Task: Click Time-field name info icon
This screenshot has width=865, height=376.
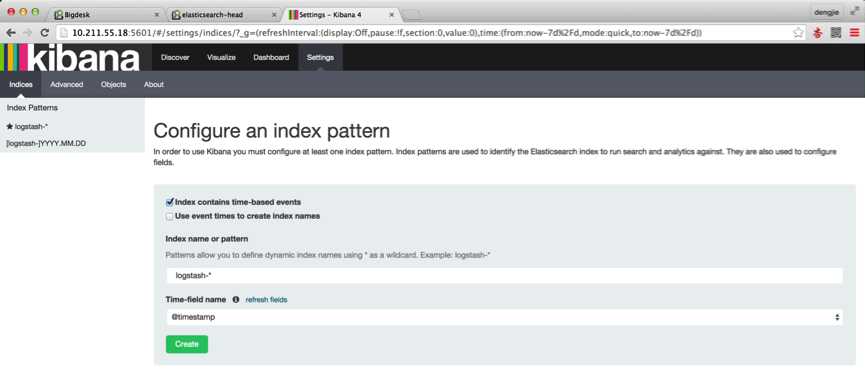Action: coord(236,300)
